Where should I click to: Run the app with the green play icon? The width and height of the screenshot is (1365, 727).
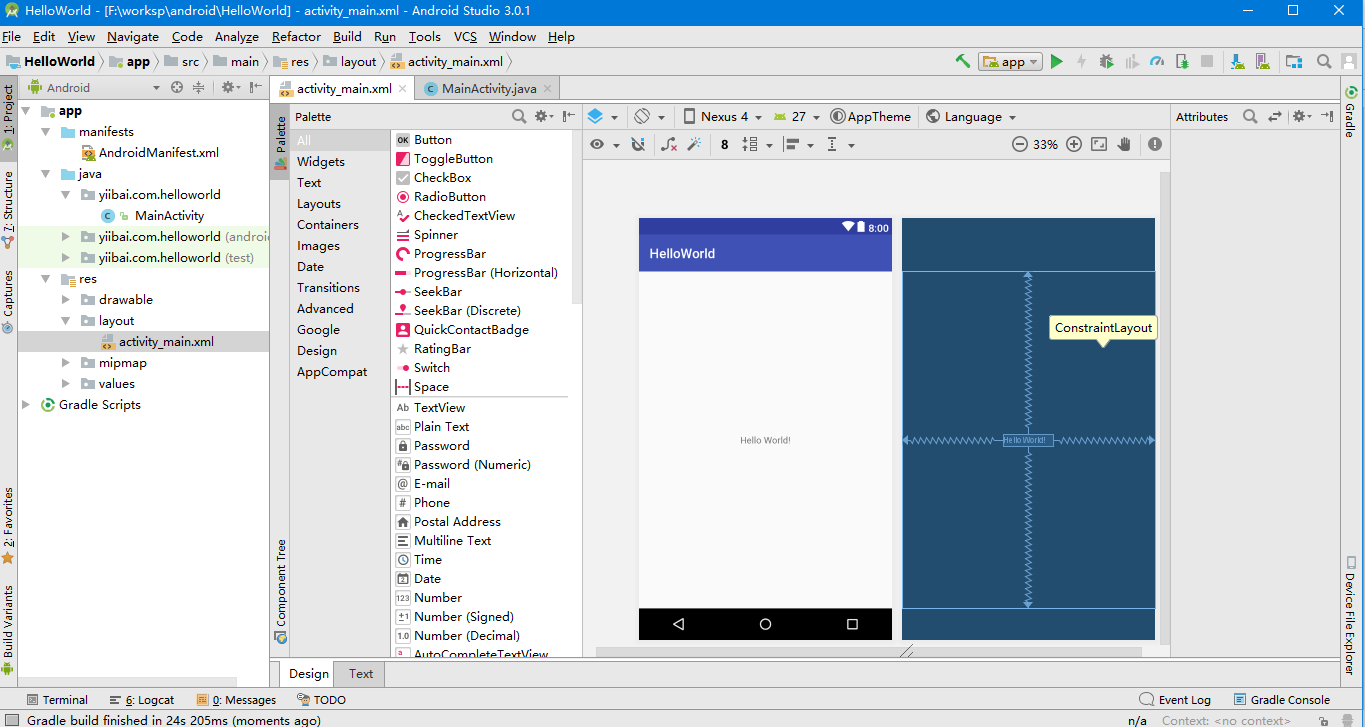[x=1057, y=61]
